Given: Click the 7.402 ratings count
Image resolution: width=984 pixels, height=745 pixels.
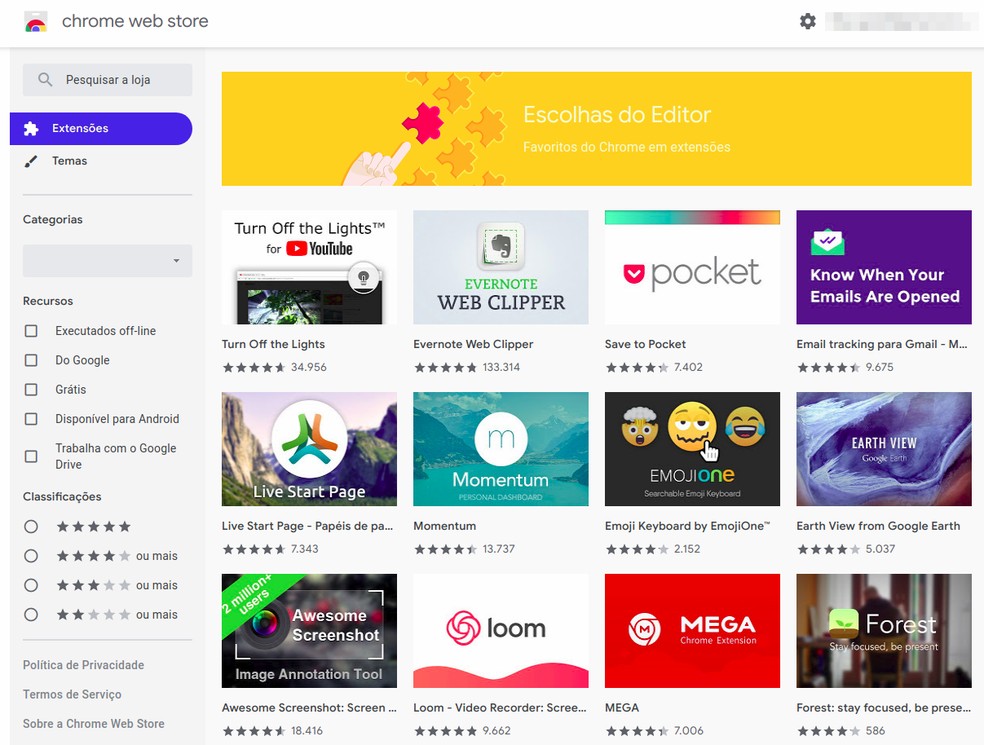Looking at the screenshot, I should point(688,367).
